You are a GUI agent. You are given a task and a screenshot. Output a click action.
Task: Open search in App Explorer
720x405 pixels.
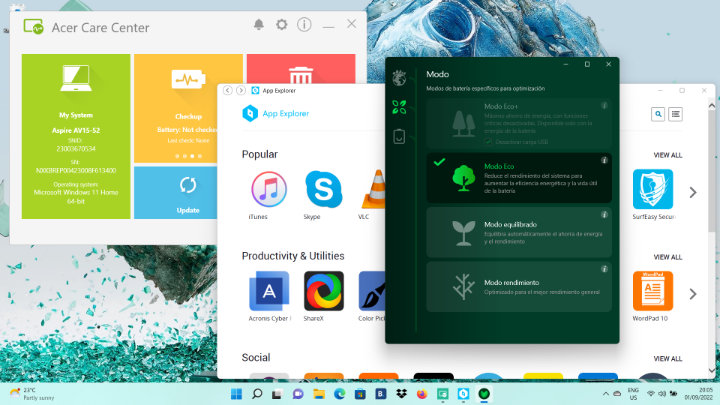(658, 114)
